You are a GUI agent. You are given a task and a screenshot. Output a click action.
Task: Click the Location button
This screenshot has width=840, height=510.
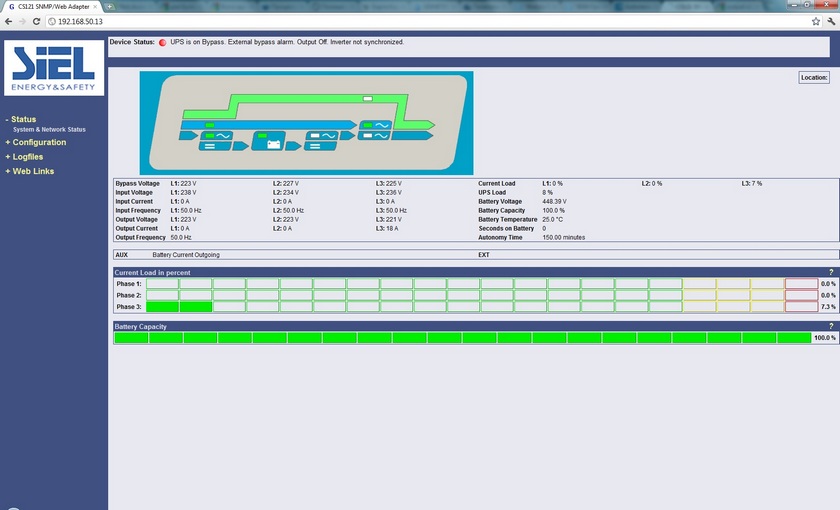pos(814,78)
